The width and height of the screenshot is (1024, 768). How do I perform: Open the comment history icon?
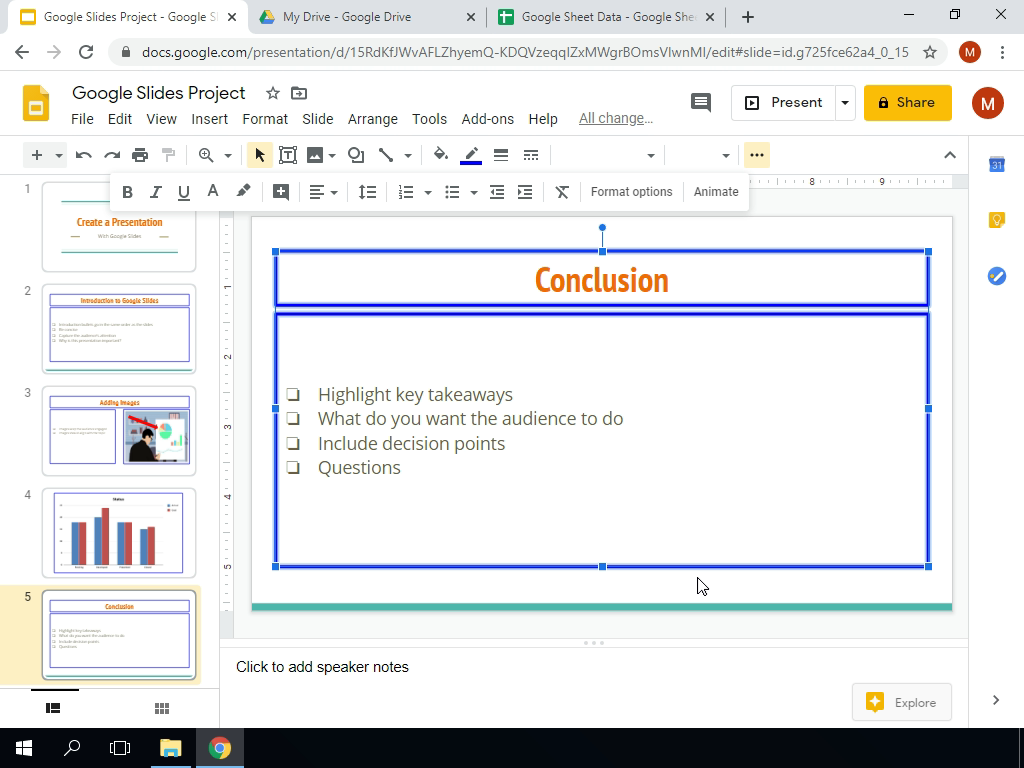coord(701,103)
